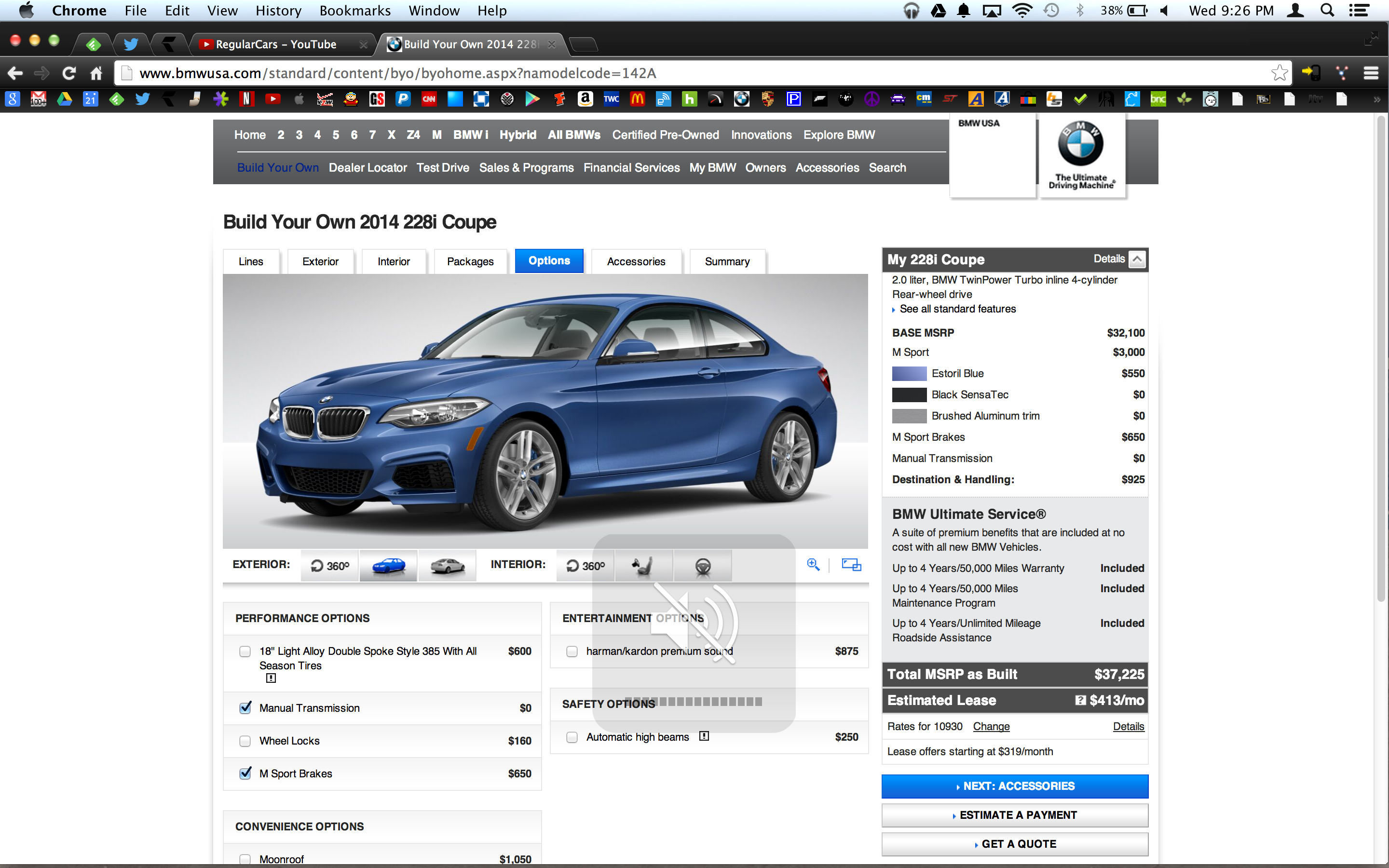The height and width of the screenshot is (868, 1389).
Task: Click the Chrome home button
Action: pyautogui.click(x=96, y=73)
